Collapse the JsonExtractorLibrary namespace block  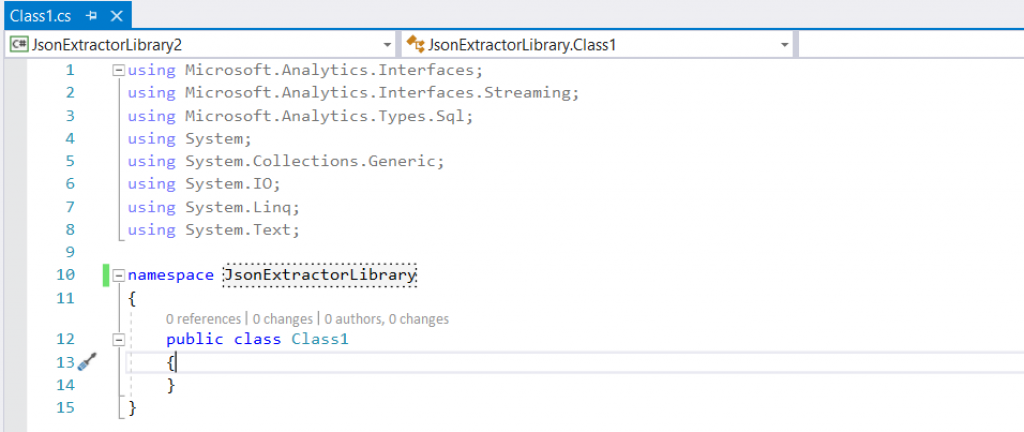pos(119,275)
